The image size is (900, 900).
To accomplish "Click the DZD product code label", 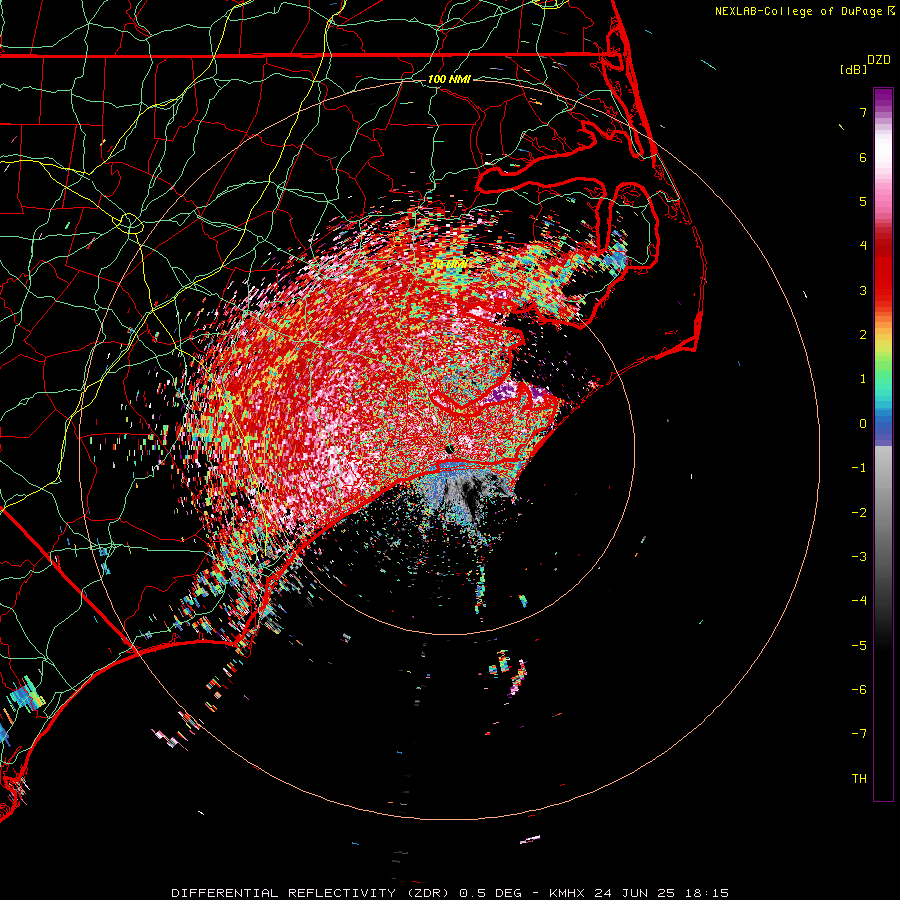I will pyautogui.click(x=879, y=60).
